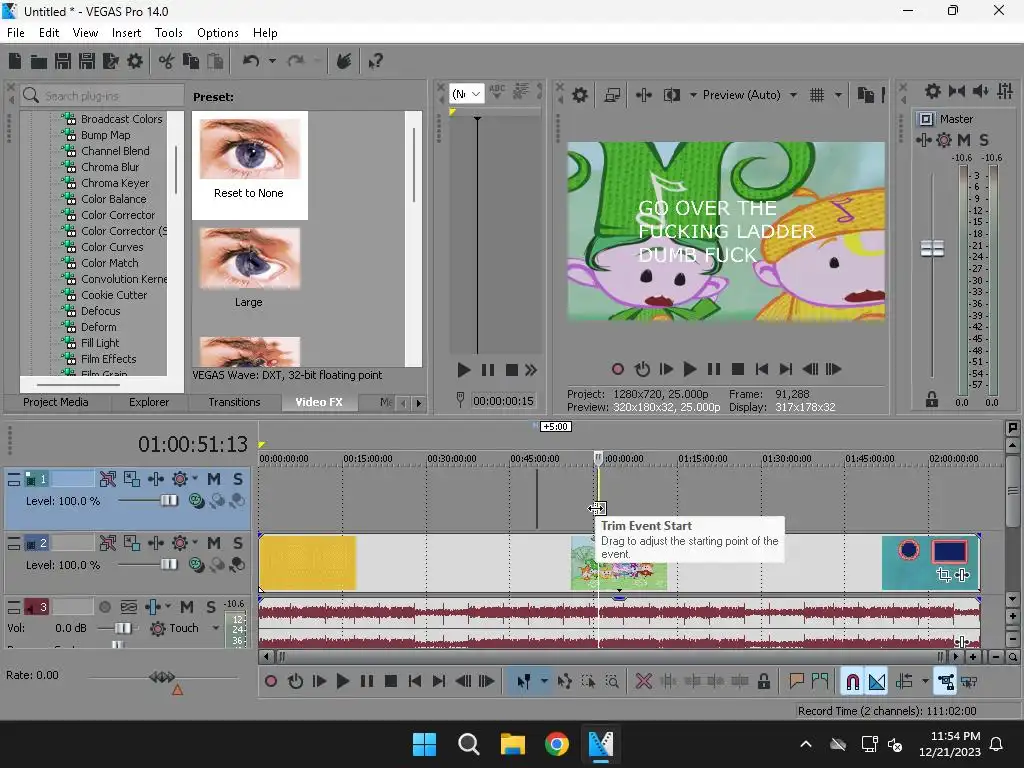Image resolution: width=1024 pixels, height=768 pixels.
Task: Toggle Master bus Mute button
Action: pos(963,140)
